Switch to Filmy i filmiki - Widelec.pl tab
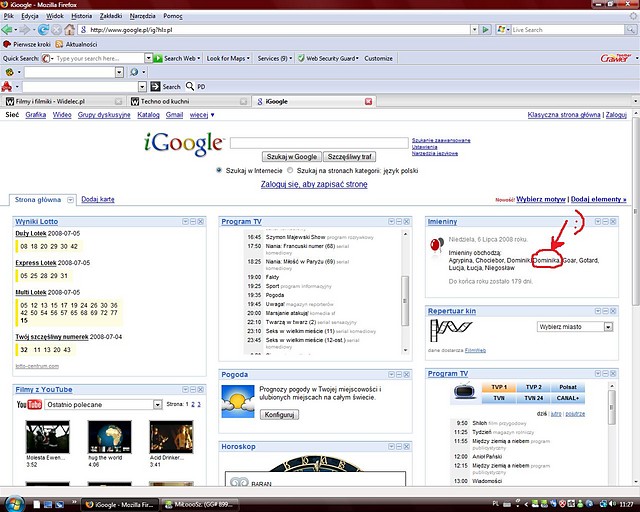This screenshot has height=512, width=640. (x=63, y=101)
